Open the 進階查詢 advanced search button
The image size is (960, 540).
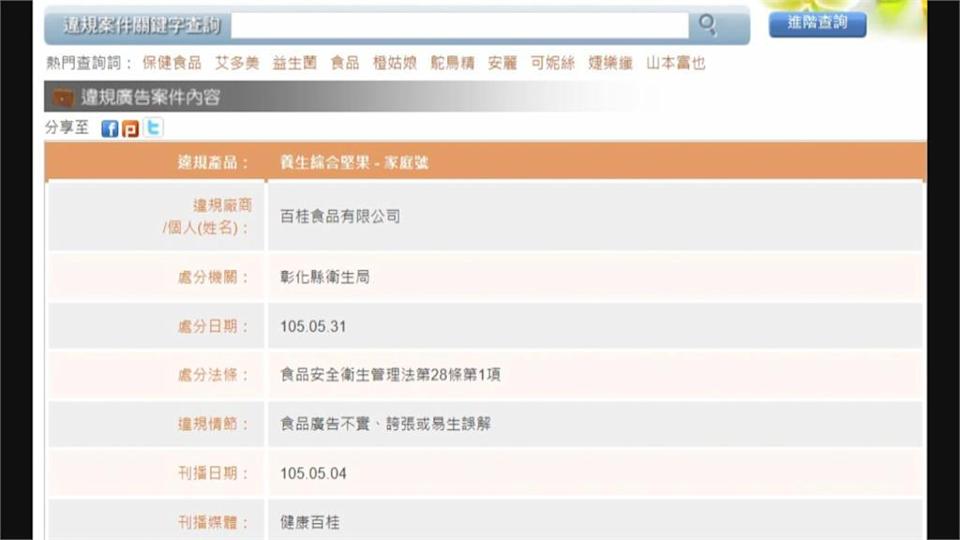click(817, 24)
